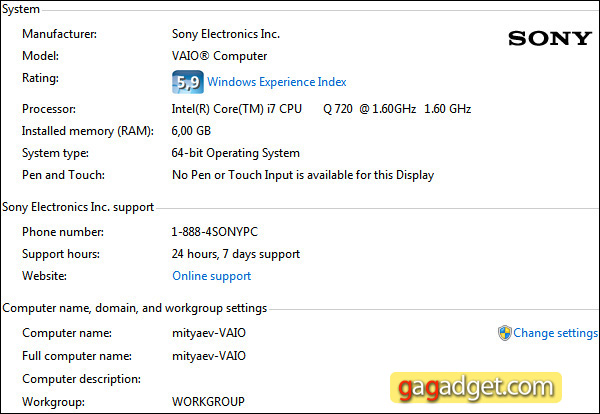Select the Computer name value mityaev-VAIO
This screenshot has height=414, width=600.
209,333
